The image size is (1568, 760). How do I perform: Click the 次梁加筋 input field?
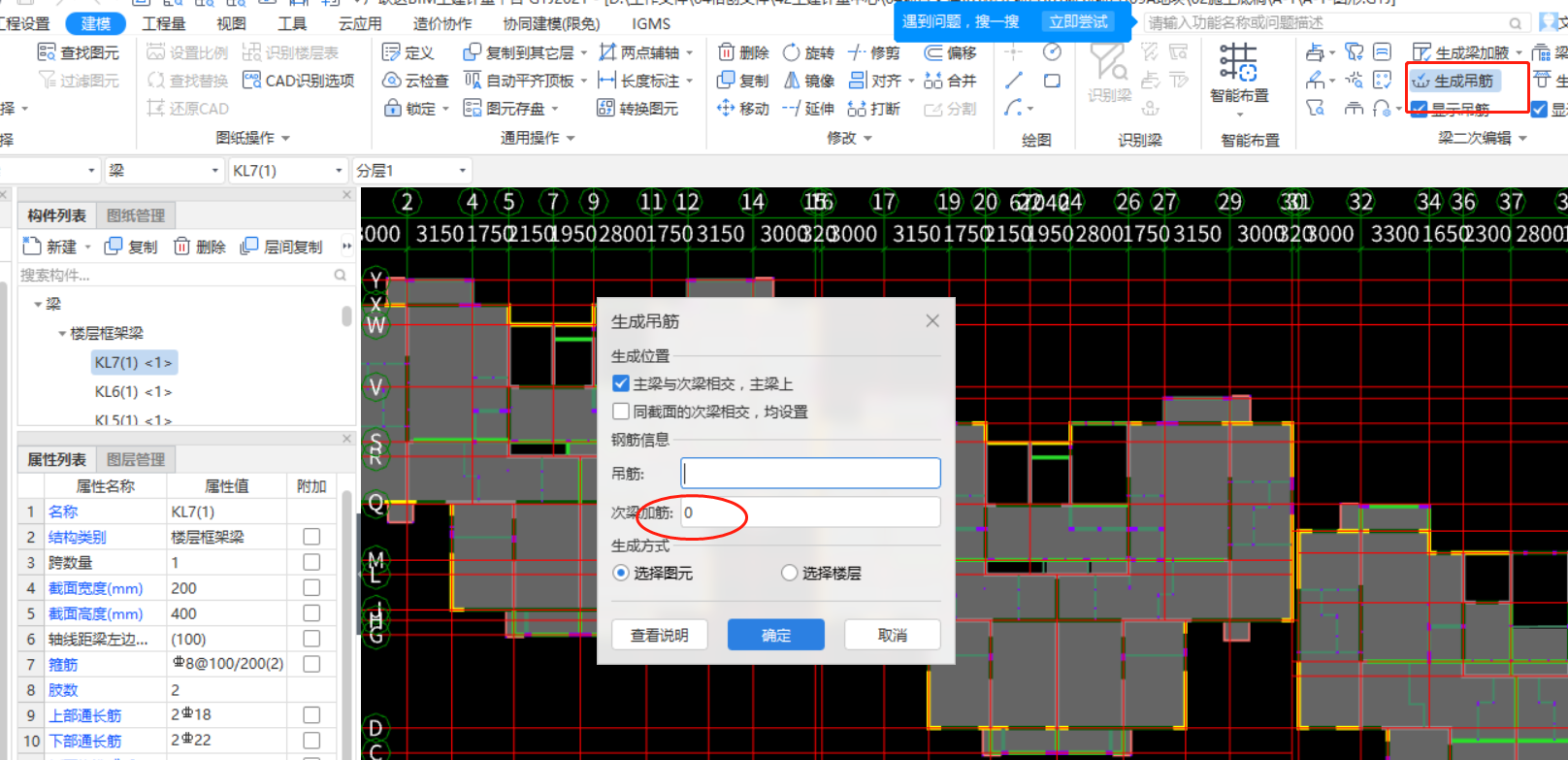pyautogui.click(x=810, y=512)
